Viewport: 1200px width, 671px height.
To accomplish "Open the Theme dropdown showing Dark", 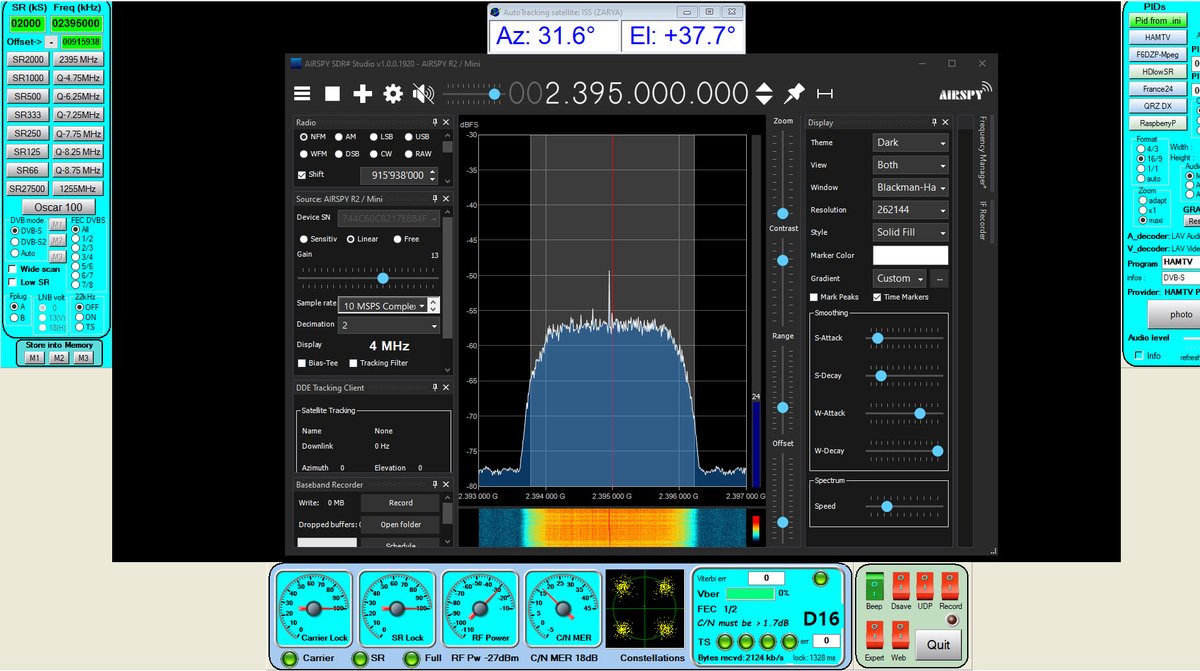I will point(910,143).
